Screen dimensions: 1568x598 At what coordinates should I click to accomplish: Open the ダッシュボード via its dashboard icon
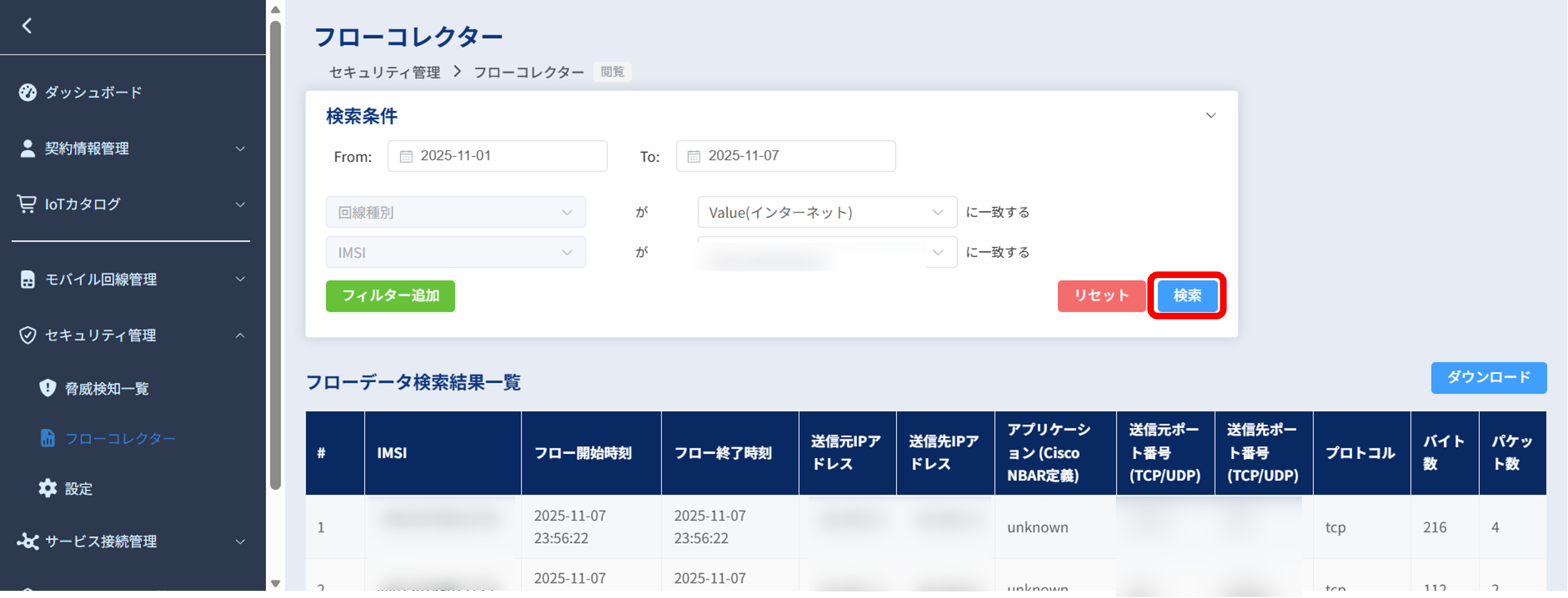click(27, 92)
